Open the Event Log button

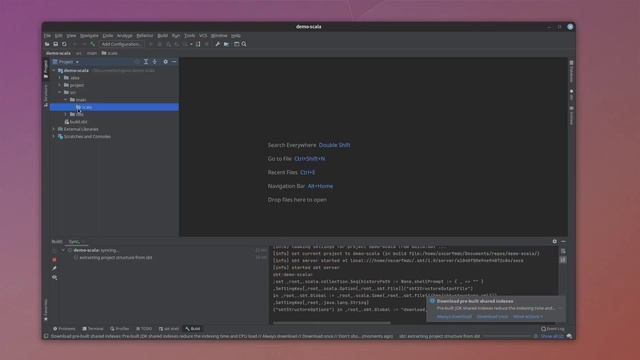point(553,329)
